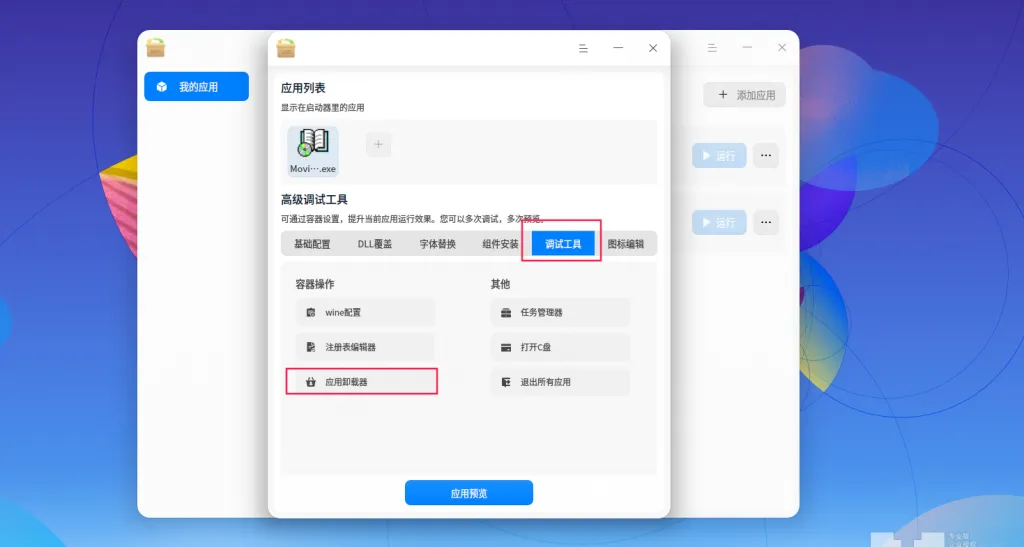The width and height of the screenshot is (1024, 547).
Task: Click 添加应用 in the back window
Action: (744, 95)
